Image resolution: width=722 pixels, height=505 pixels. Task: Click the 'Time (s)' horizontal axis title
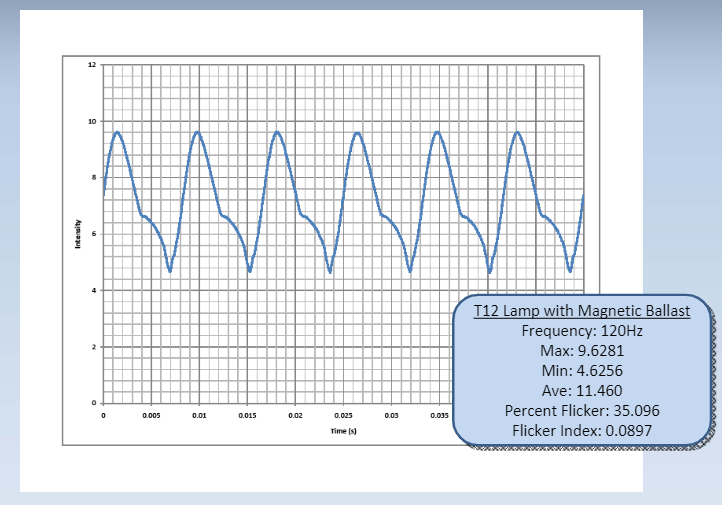(x=344, y=431)
